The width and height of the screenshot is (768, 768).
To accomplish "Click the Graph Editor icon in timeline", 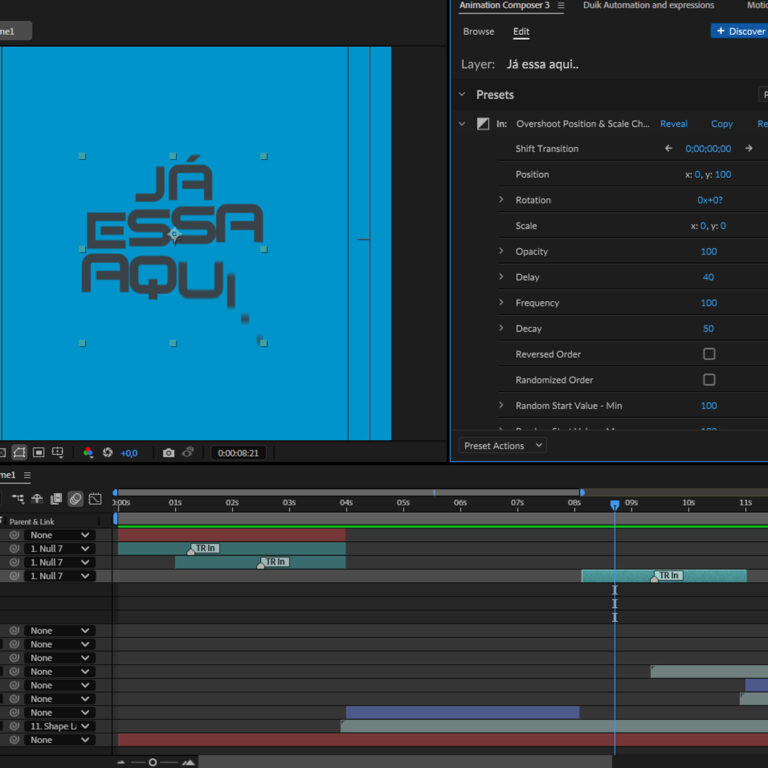I will pyautogui.click(x=95, y=499).
